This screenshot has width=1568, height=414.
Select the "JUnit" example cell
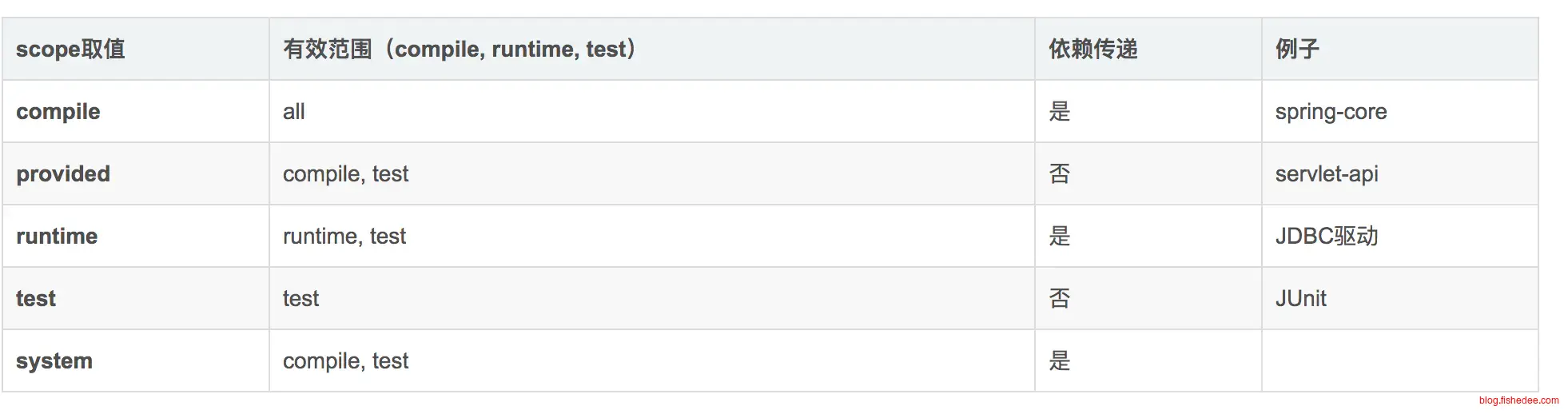pos(1300,299)
